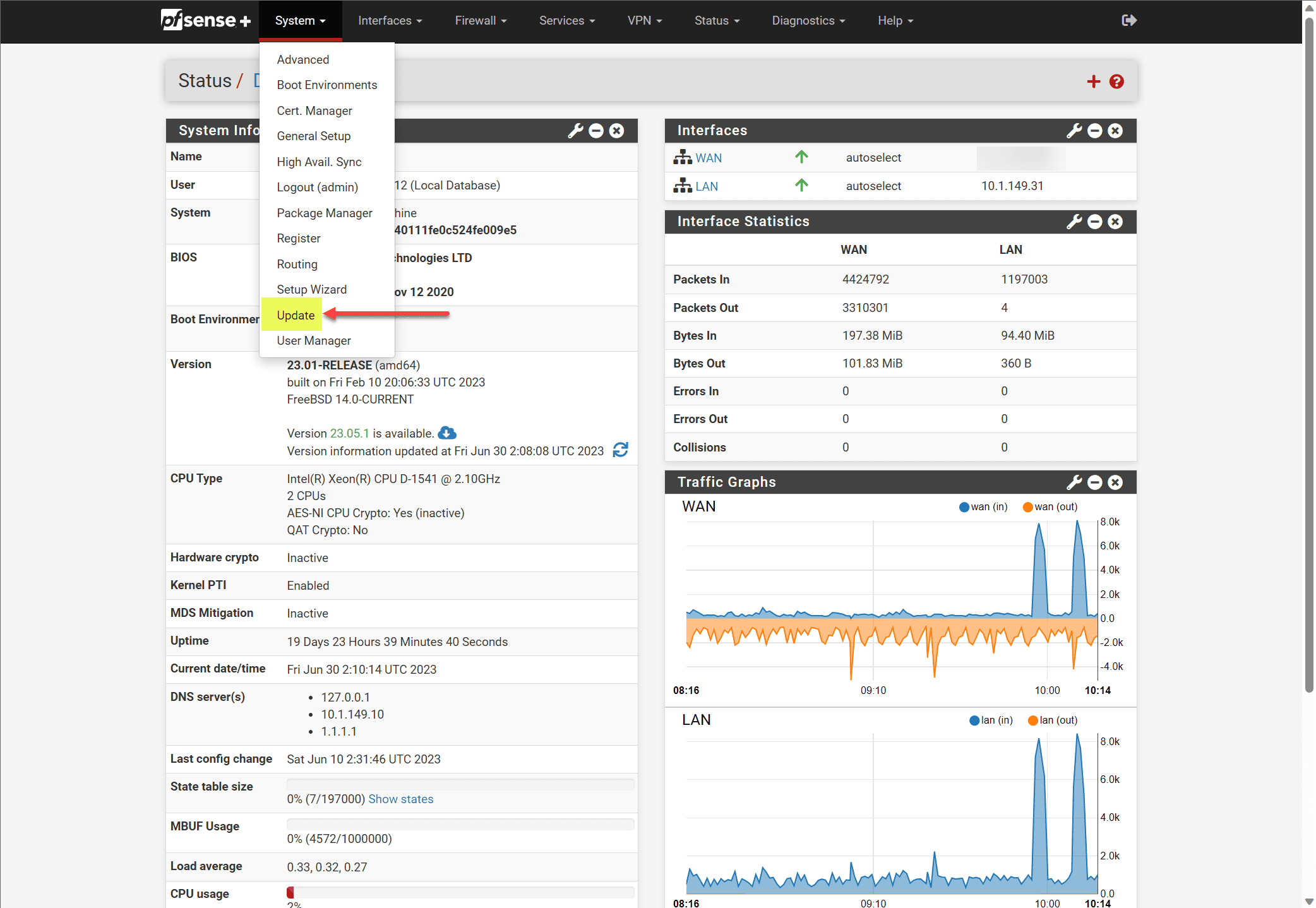Choose Package Manager in the System menu
Image resolution: width=1316 pixels, height=908 pixels.
[x=324, y=213]
